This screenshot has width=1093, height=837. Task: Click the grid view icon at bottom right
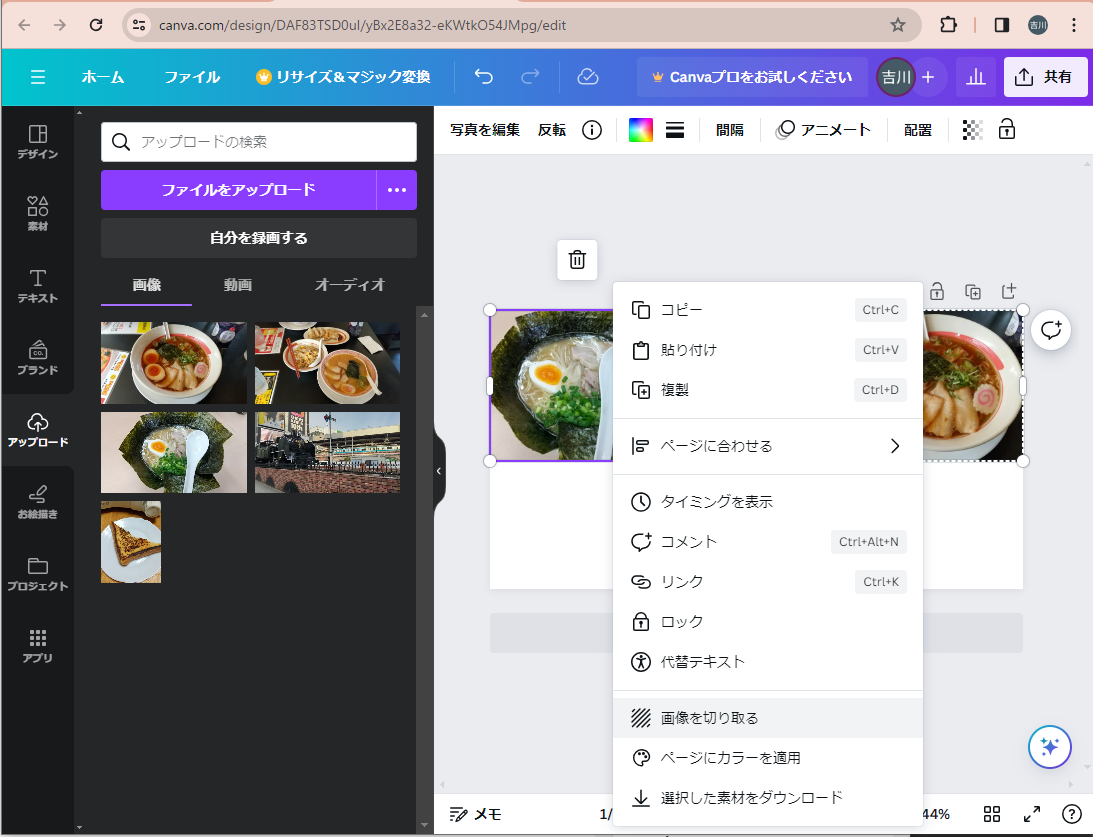992,814
